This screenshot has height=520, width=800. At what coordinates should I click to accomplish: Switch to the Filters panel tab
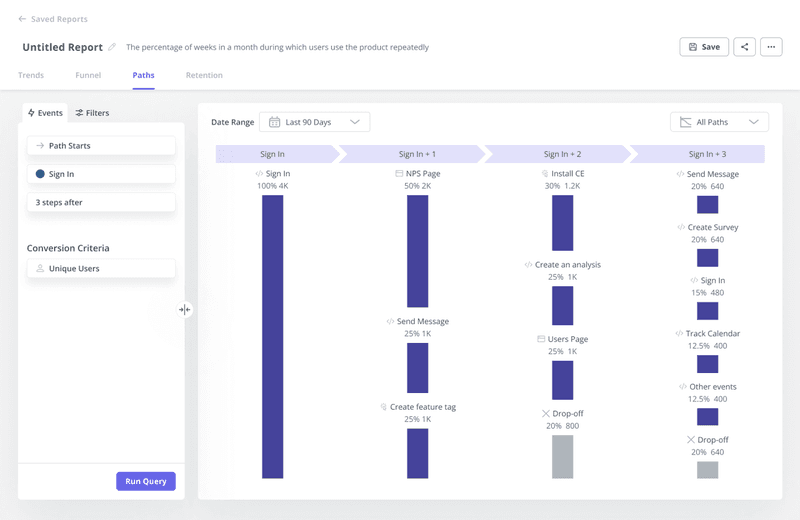pos(92,113)
